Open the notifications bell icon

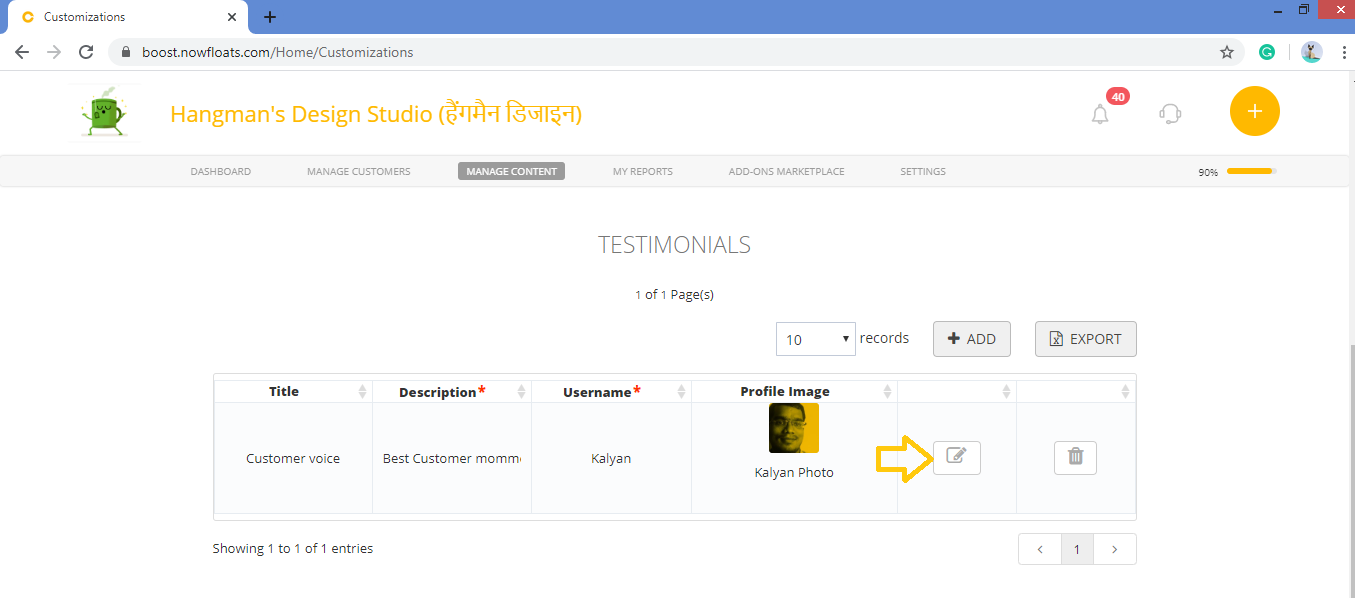click(x=1100, y=114)
